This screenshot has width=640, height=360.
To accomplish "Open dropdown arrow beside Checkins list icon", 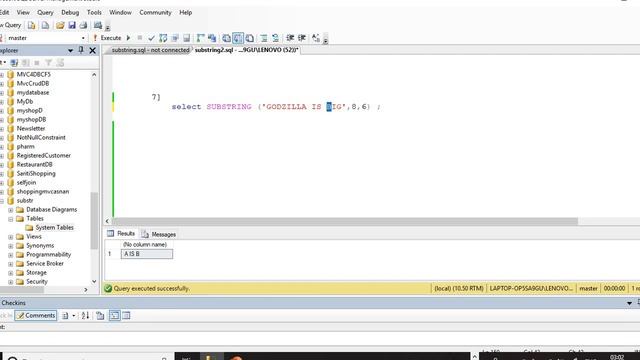I will click(x=73, y=316).
